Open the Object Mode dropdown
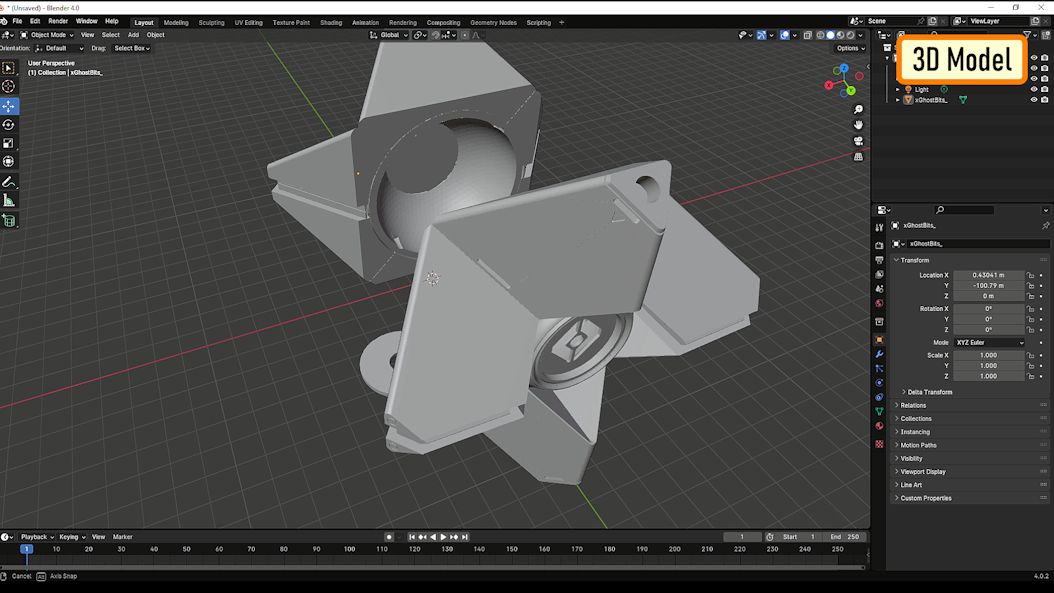 click(x=46, y=35)
